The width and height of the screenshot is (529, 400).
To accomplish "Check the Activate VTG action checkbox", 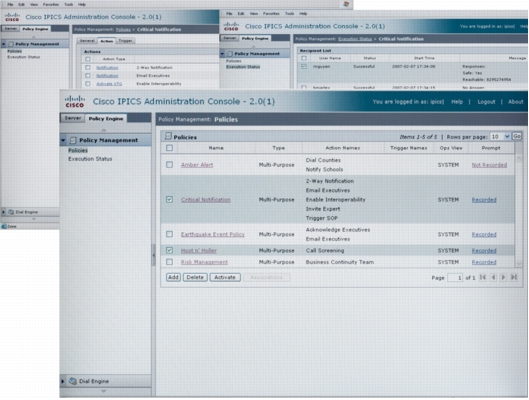I will [88, 83].
